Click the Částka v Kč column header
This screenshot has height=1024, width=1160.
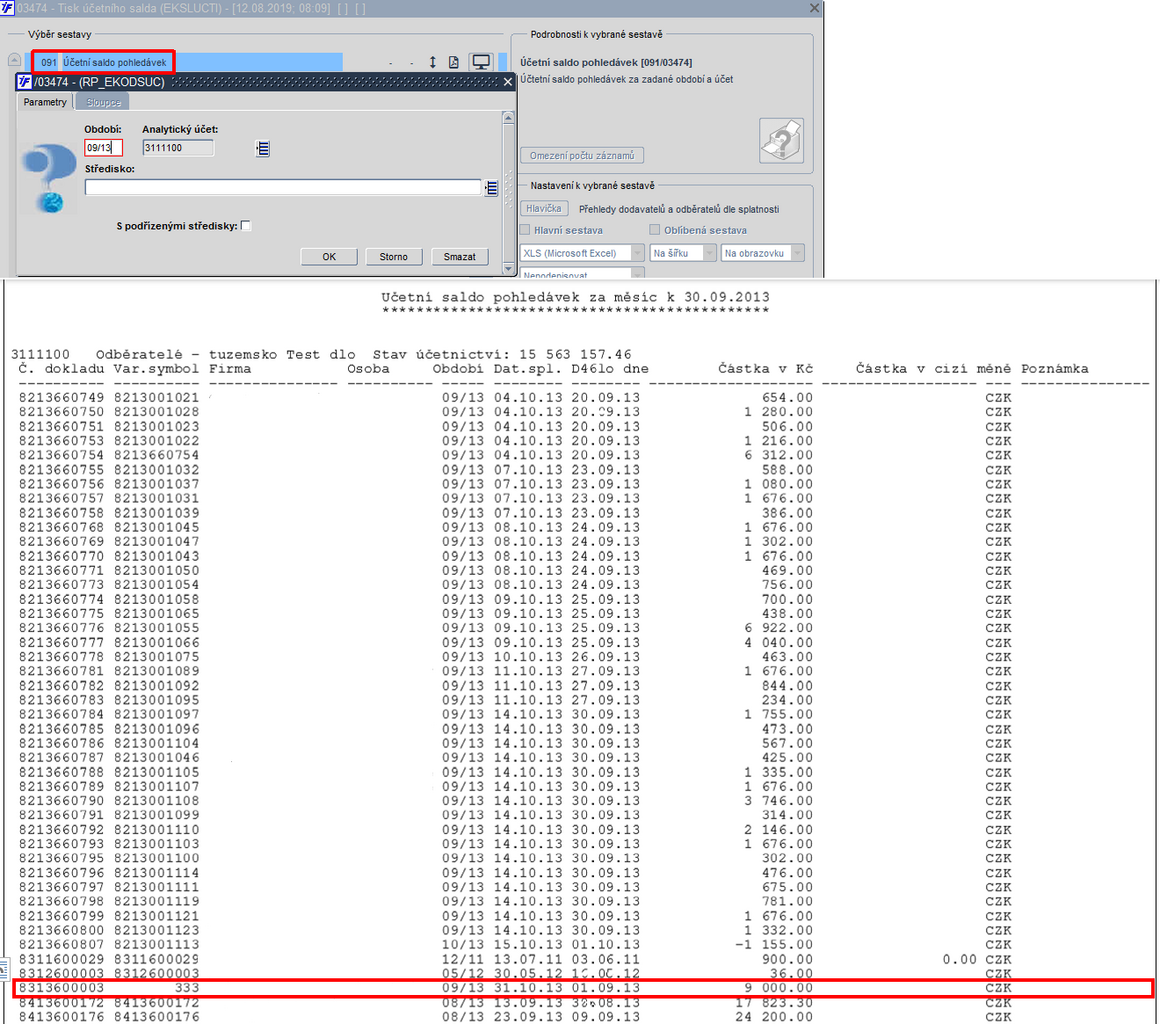(x=765, y=368)
